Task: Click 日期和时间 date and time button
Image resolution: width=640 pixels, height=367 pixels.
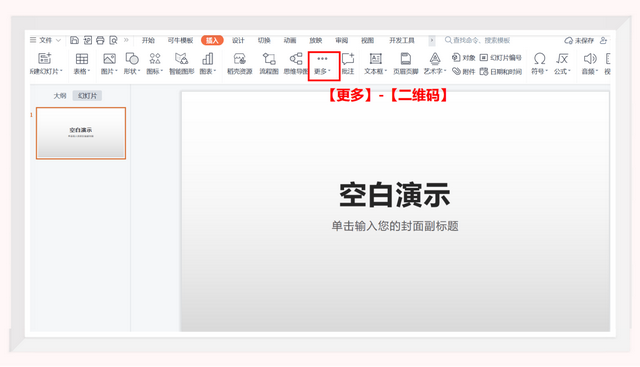Action: click(500, 71)
